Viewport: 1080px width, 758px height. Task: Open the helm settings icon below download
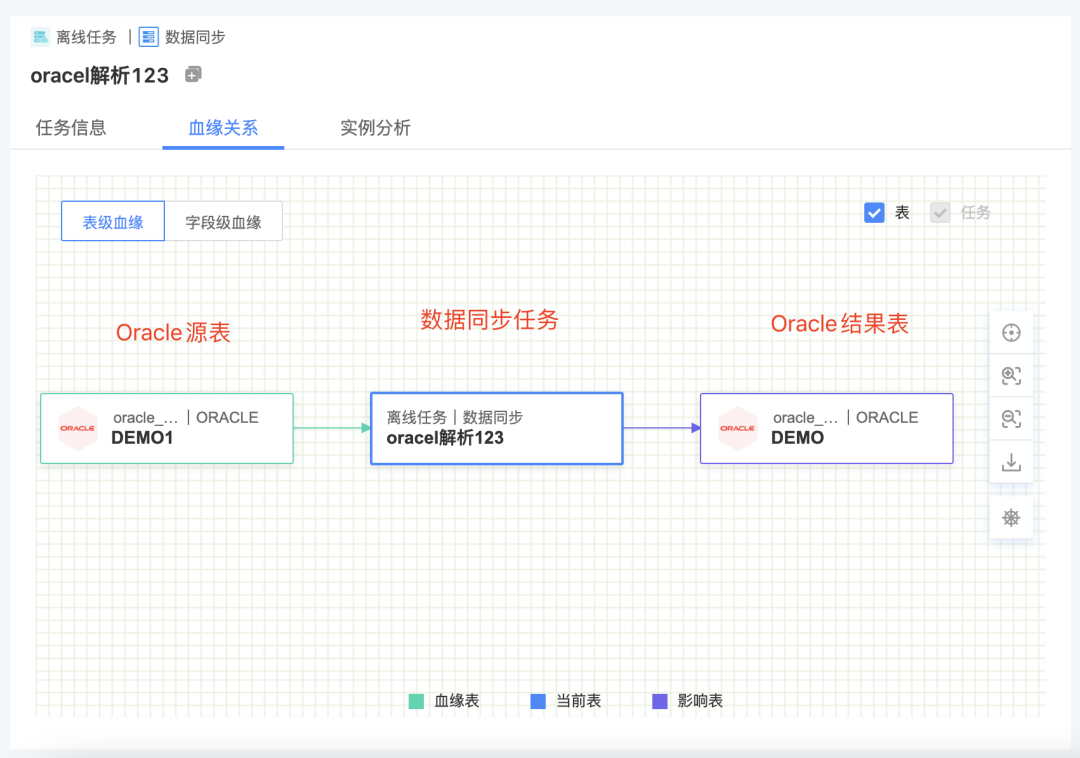click(x=1011, y=517)
